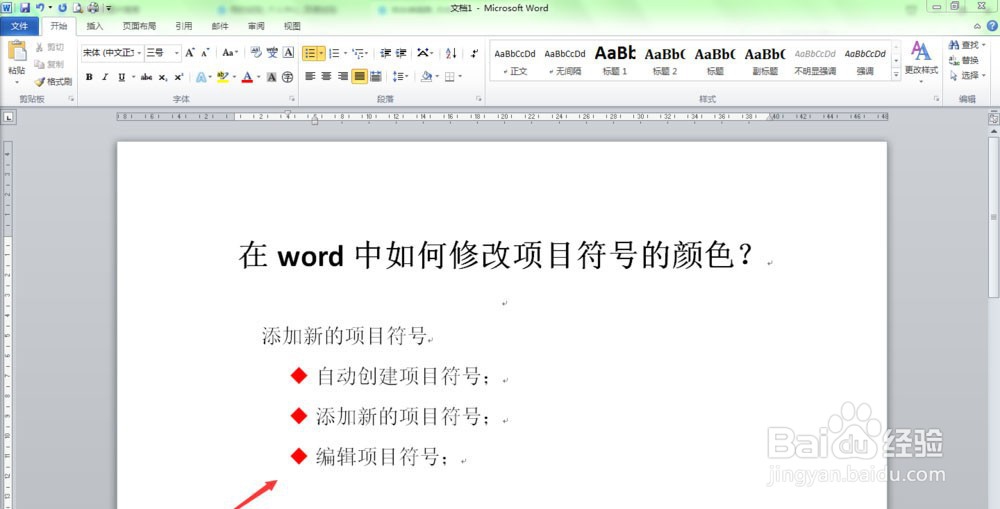Switch to Page Layout (页面布局) tab
The width and height of the screenshot is (1000, 509).
(x=139, y=26)
